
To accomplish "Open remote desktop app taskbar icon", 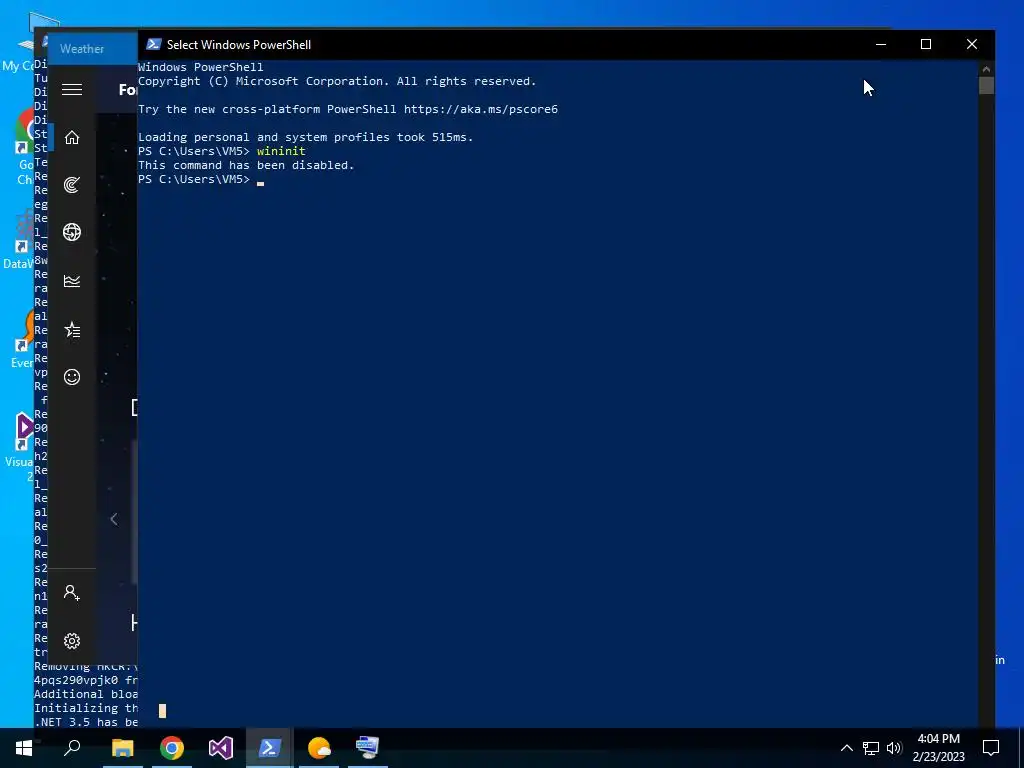I will tap(368, 748).
